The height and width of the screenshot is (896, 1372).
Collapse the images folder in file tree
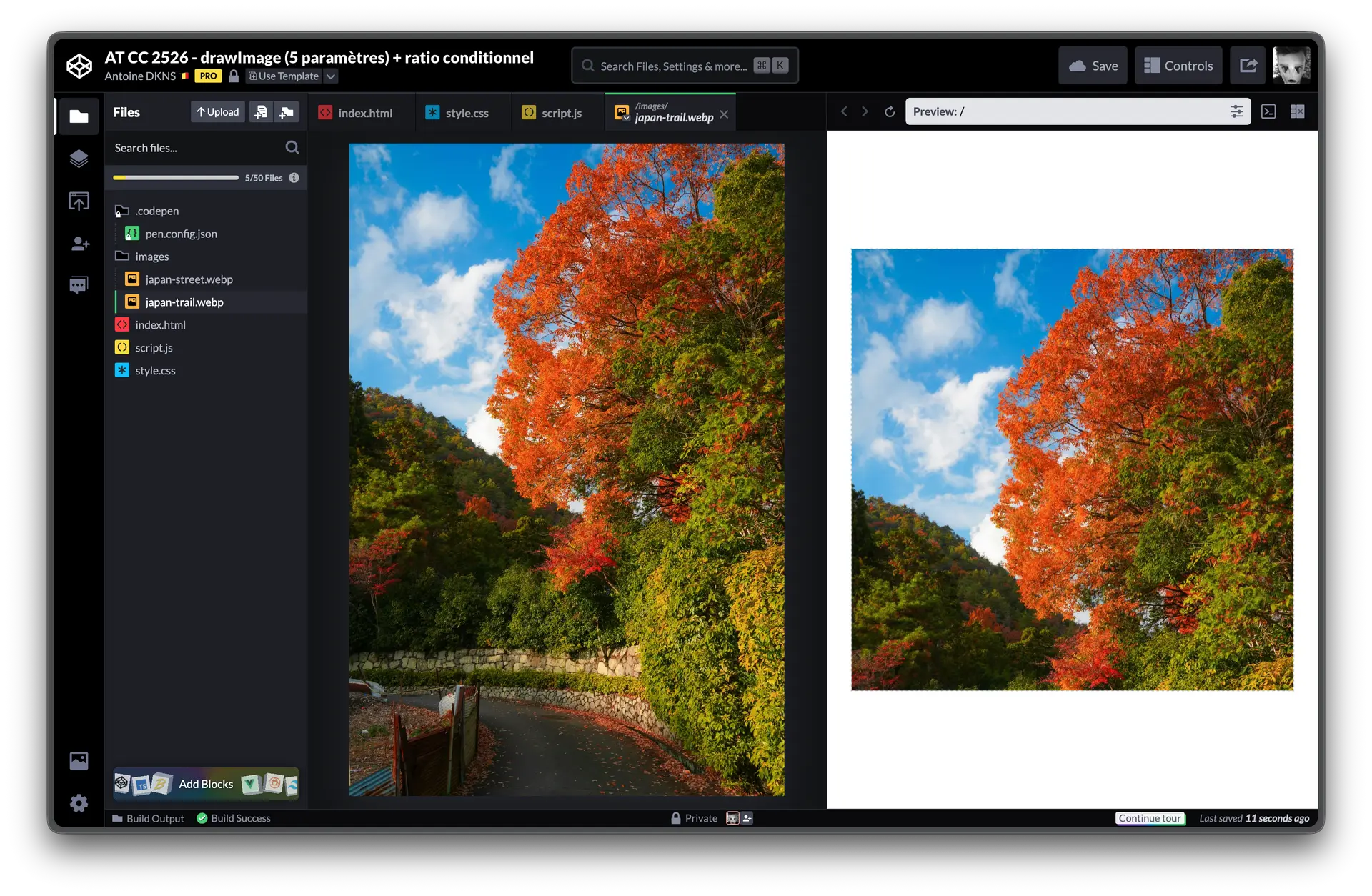point(122,257)
